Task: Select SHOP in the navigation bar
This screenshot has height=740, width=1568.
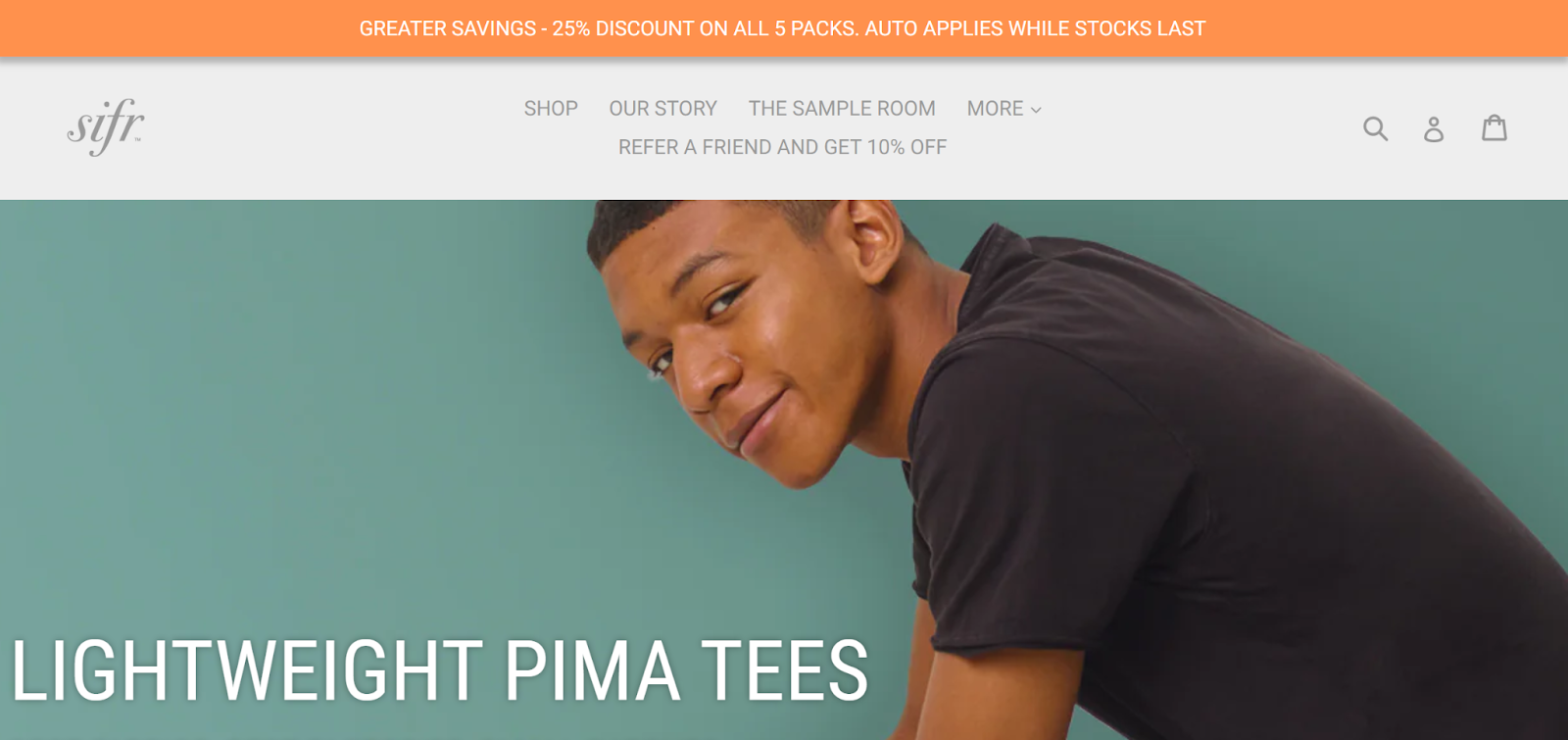Action: coord(551,108)
